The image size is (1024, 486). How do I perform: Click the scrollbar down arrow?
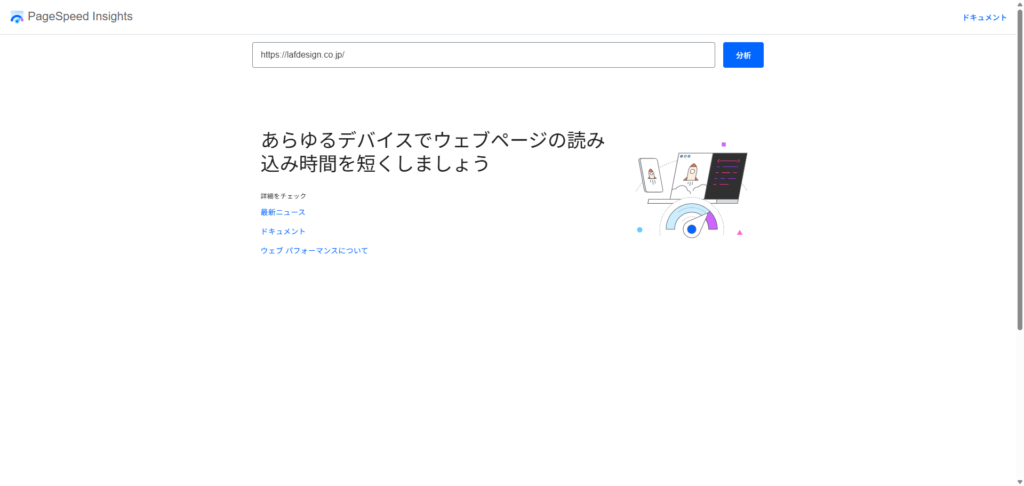(1019, 482)
